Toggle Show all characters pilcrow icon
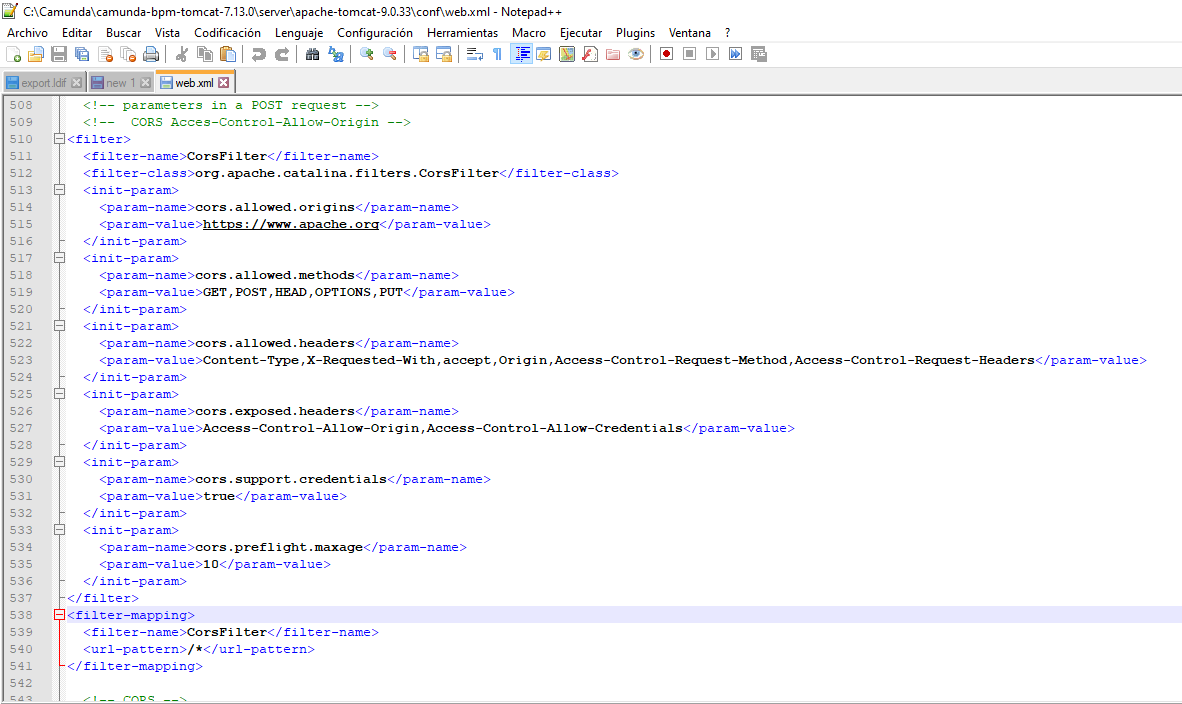Screen dimensions: 1182x704 point(498,54)
